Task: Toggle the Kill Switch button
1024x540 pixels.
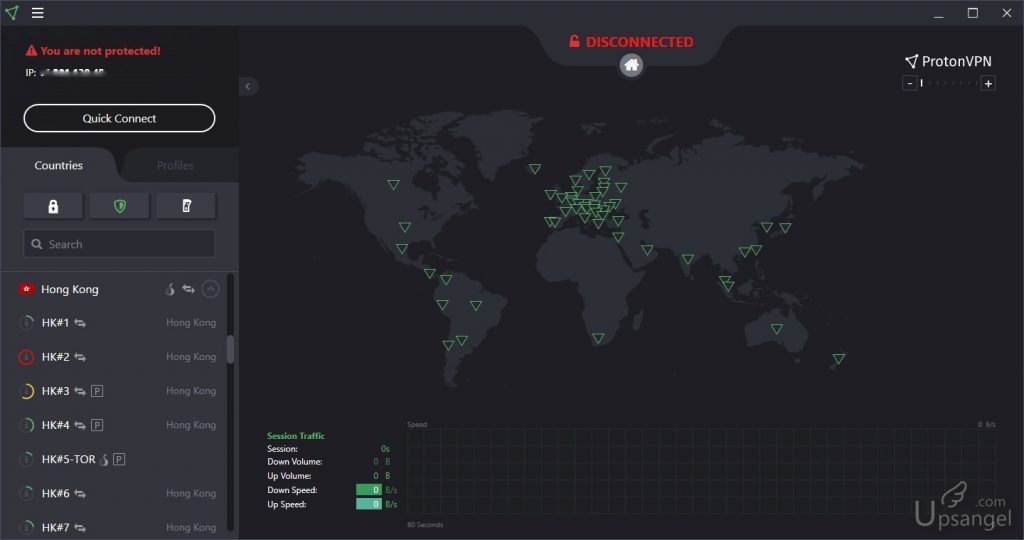Action: point(186,206)
